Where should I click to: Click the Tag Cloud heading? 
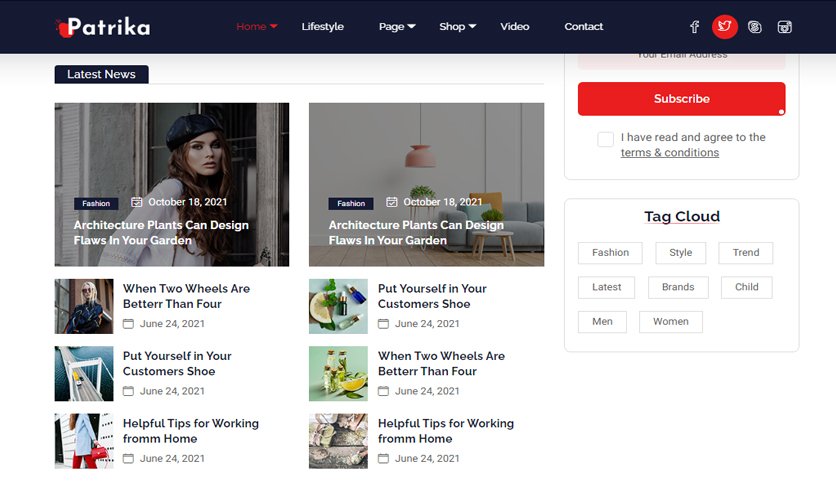click(681, 216)
